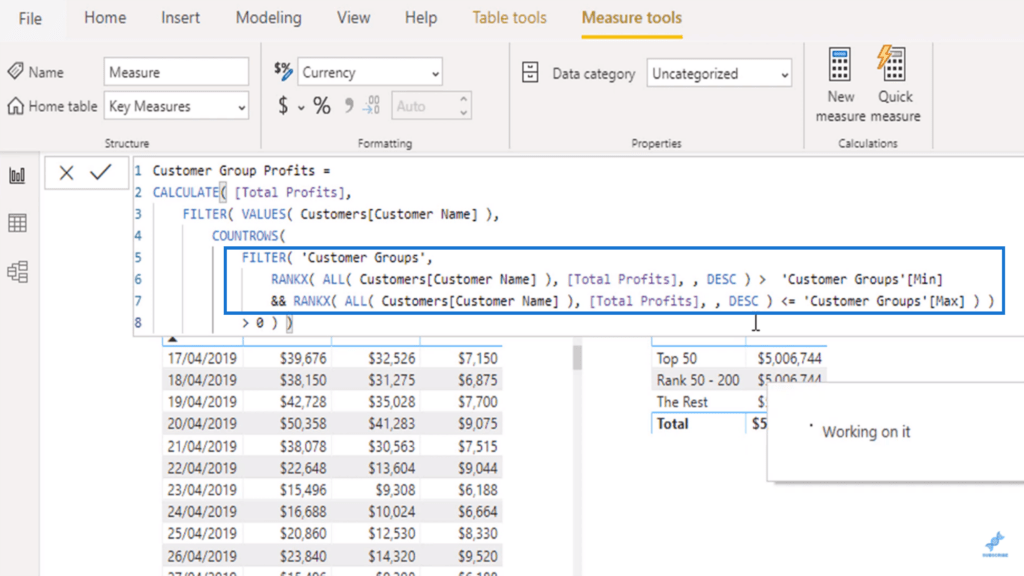Click COUNTROWS in the formula line 4
The width and height of the screenshot is (1024, 576).
245,236
